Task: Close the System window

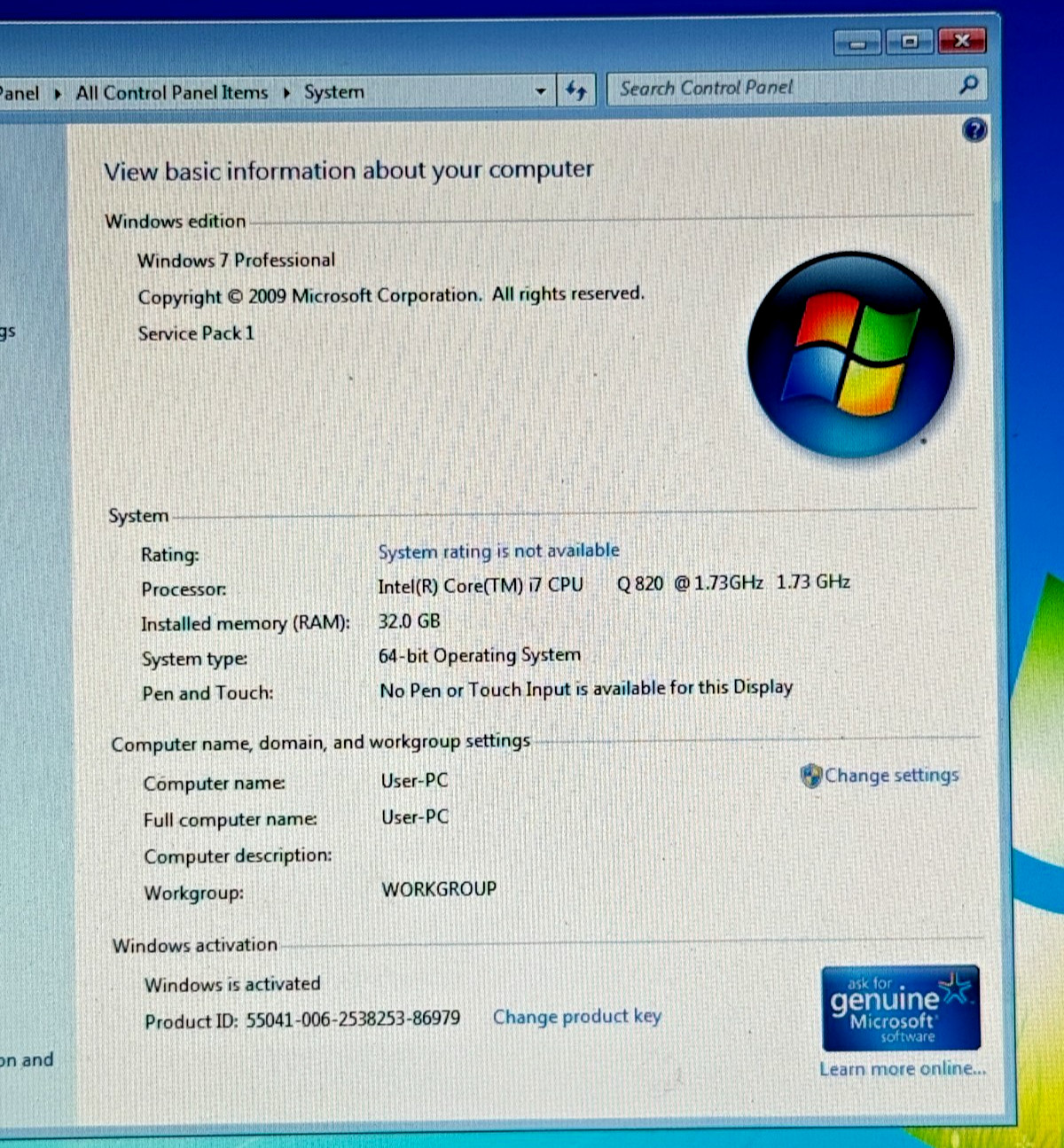Action: click(961, 41)
